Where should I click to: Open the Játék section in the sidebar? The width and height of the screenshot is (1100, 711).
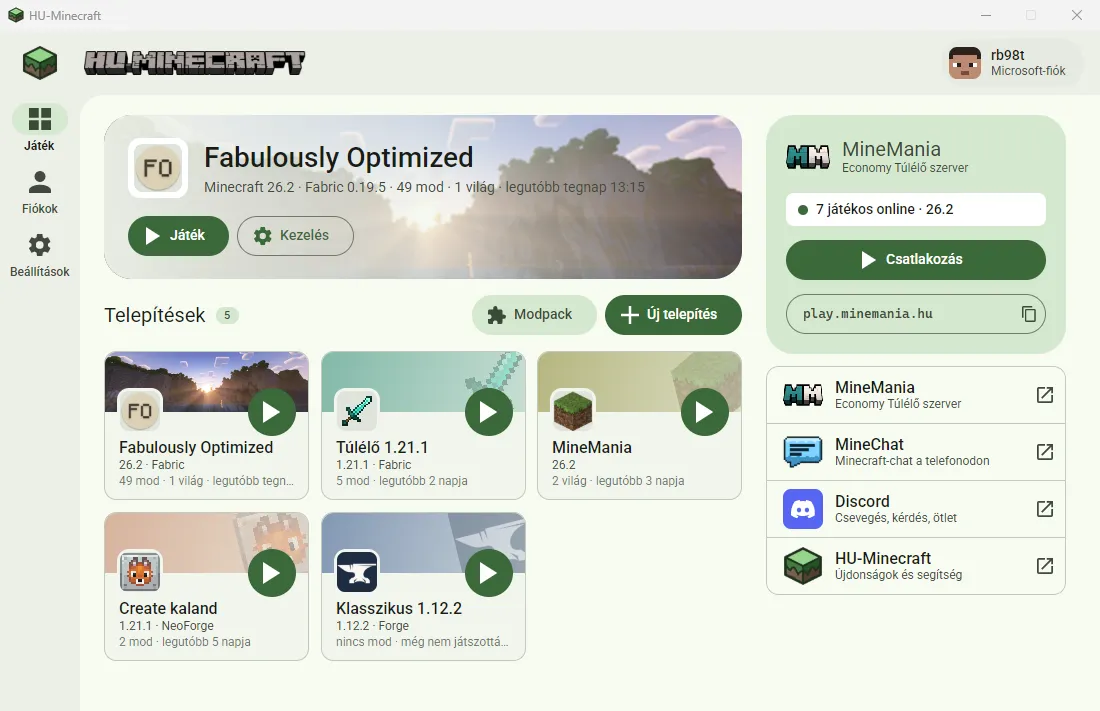click(39, 128)
